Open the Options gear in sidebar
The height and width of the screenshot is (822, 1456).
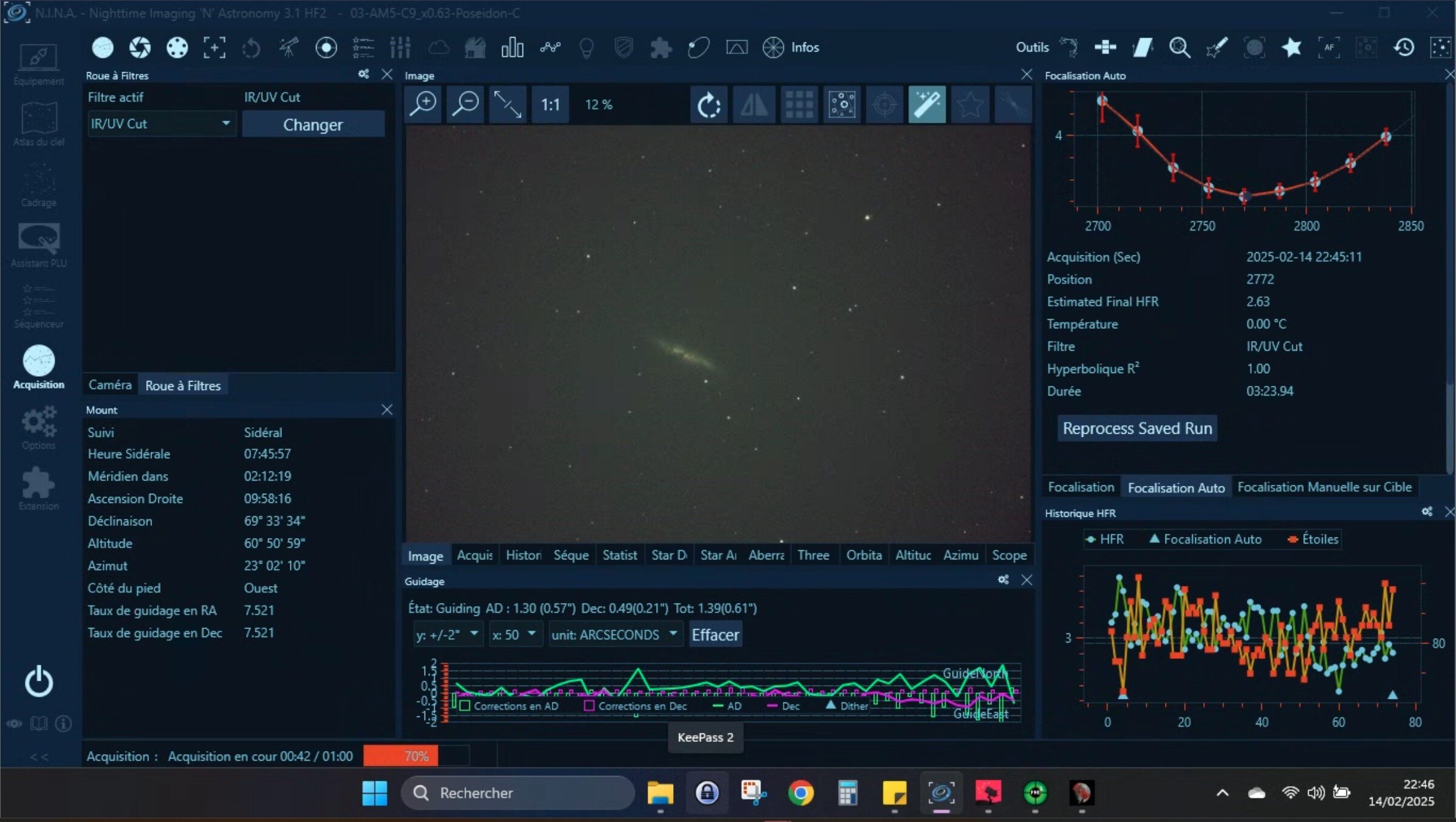pos(38,428)
